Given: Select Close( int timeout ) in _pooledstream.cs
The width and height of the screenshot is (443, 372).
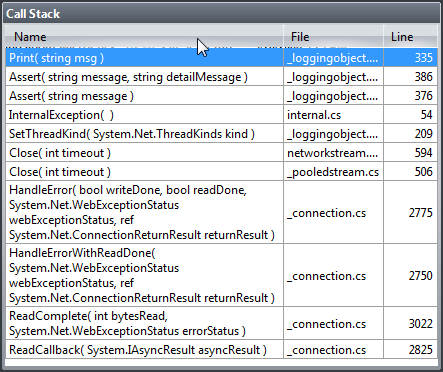Looking at the screenshot, I should pyautogui.click(x=221, y=172).
